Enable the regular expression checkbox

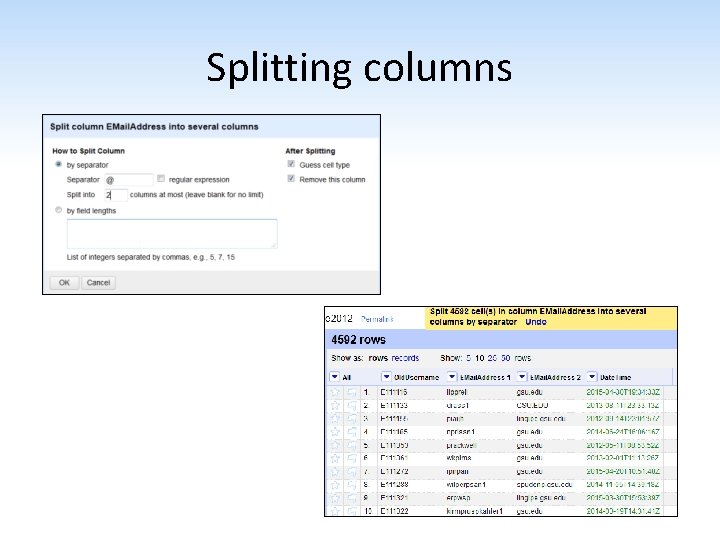click(161, 179)
